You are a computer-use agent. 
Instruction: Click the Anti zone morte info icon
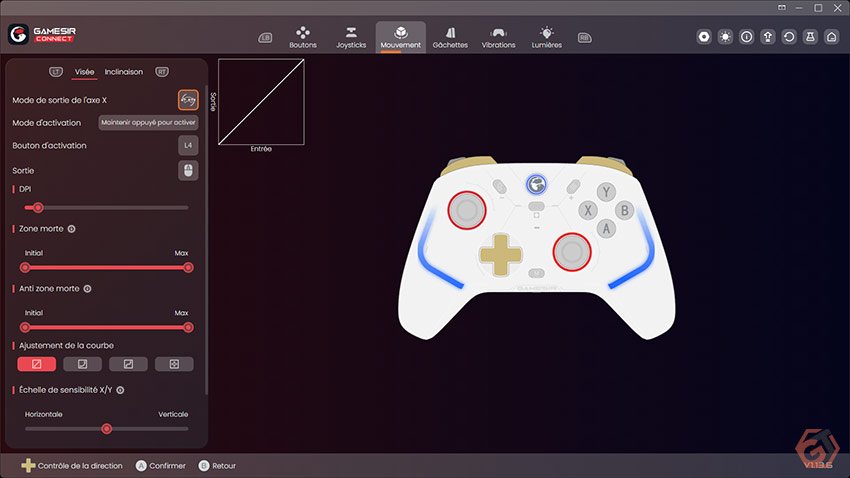click(x=87, y=289)
